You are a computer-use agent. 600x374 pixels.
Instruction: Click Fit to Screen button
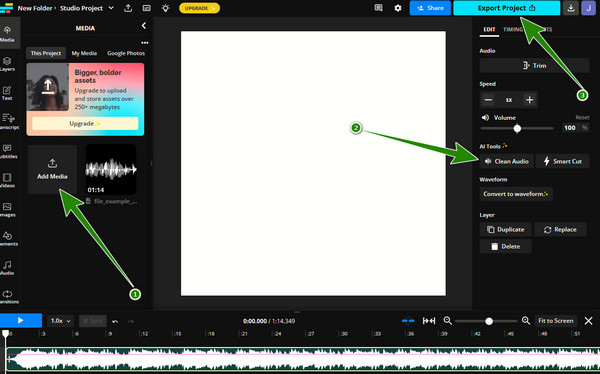556,321
